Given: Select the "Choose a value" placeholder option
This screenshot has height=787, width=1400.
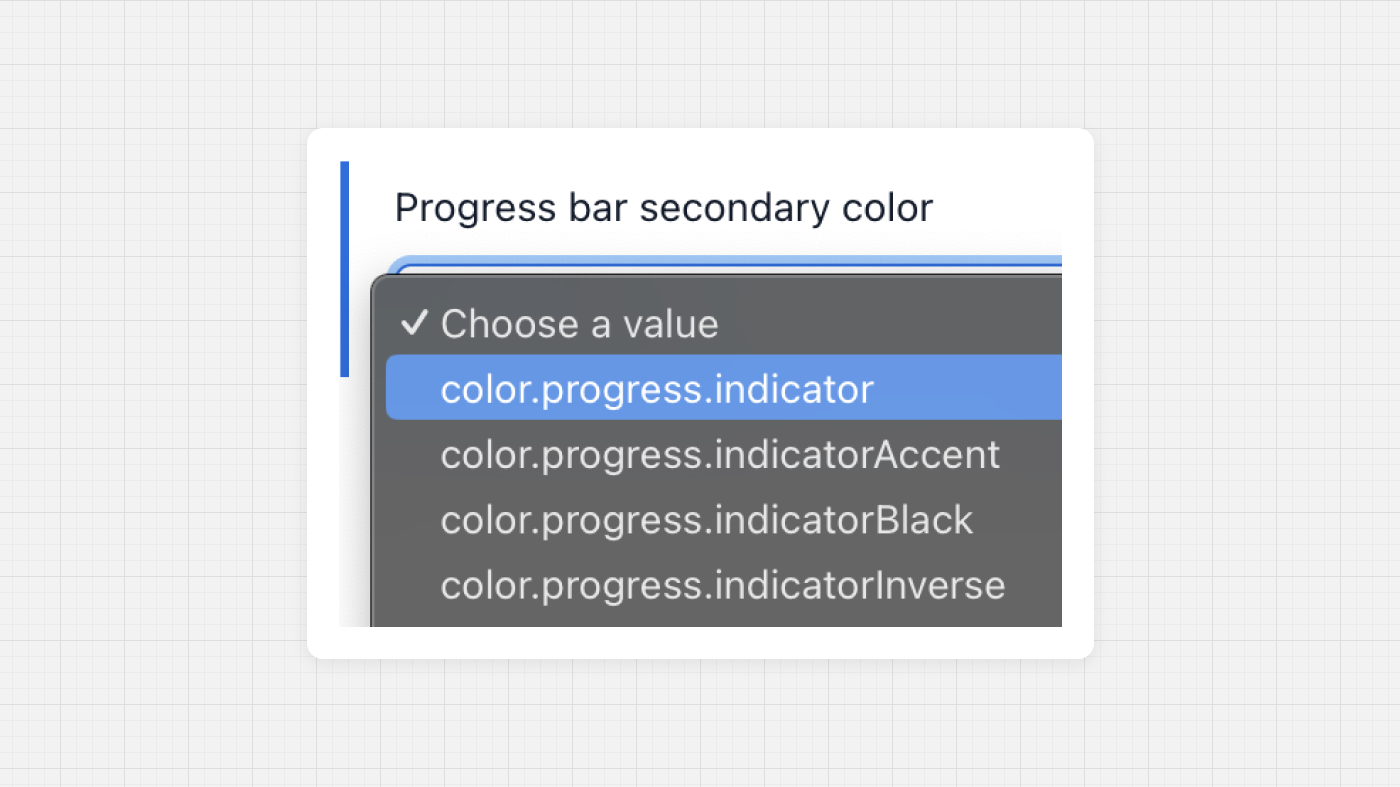Looking at the screenshot, I should click(x=579, y=324).
